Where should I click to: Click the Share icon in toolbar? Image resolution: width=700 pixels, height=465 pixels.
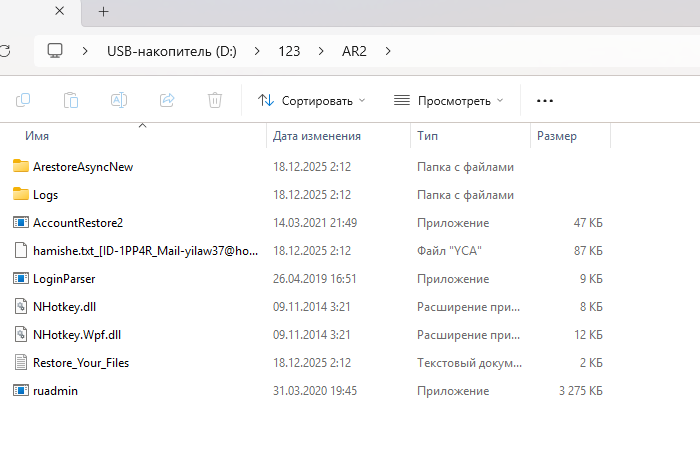pyautogui.click(x=167, y=100)
